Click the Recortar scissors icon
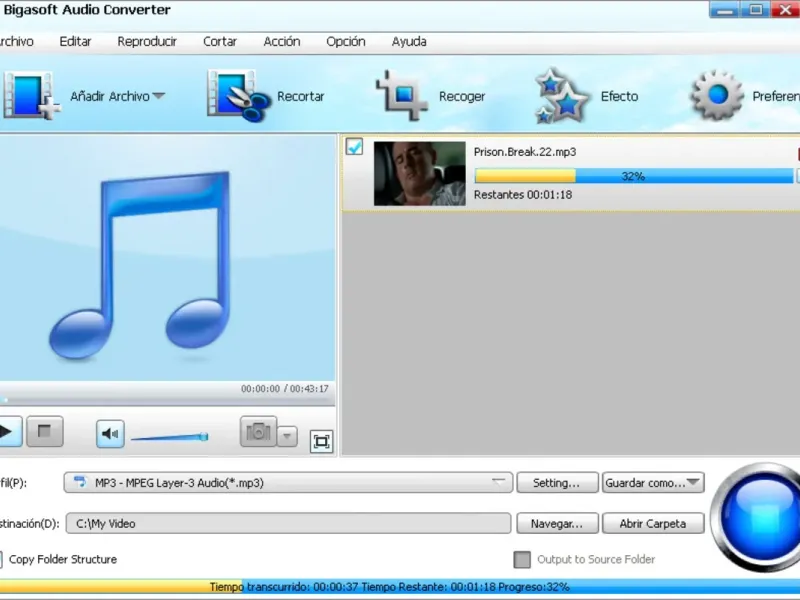The image size is (800, 600). pos(238,96)
